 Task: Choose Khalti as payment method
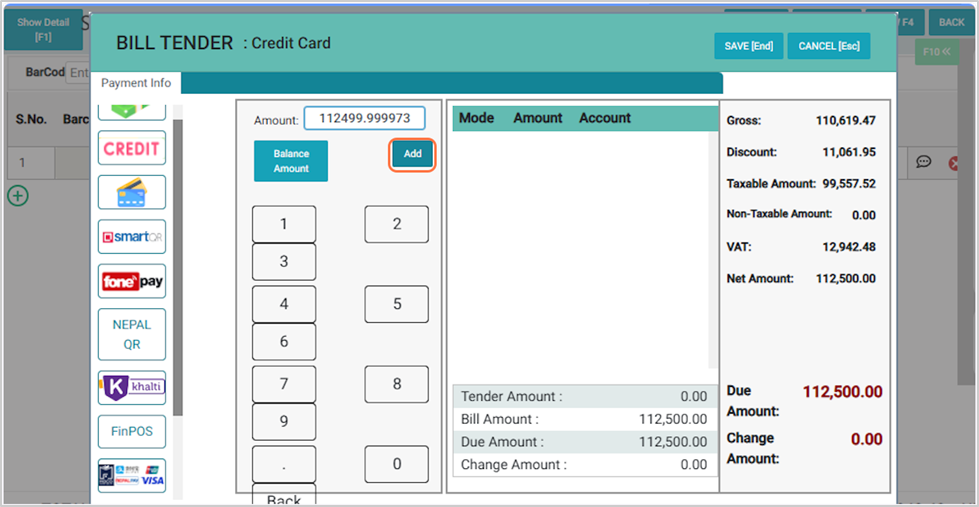132,387
